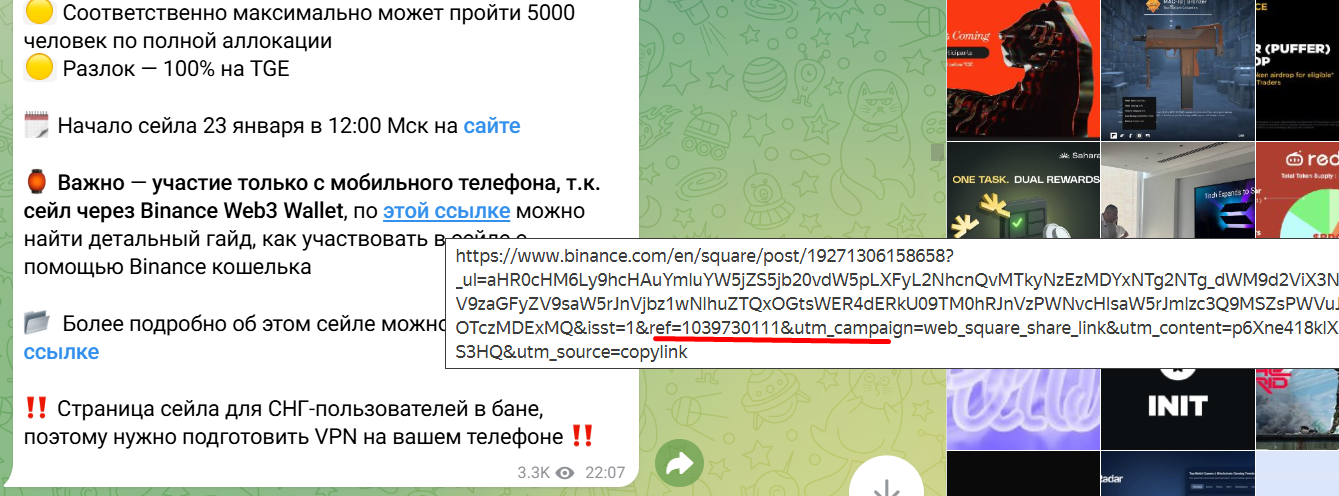
Task: Open the этой ссылке hyperlink
Action: (x=447, y=211)
